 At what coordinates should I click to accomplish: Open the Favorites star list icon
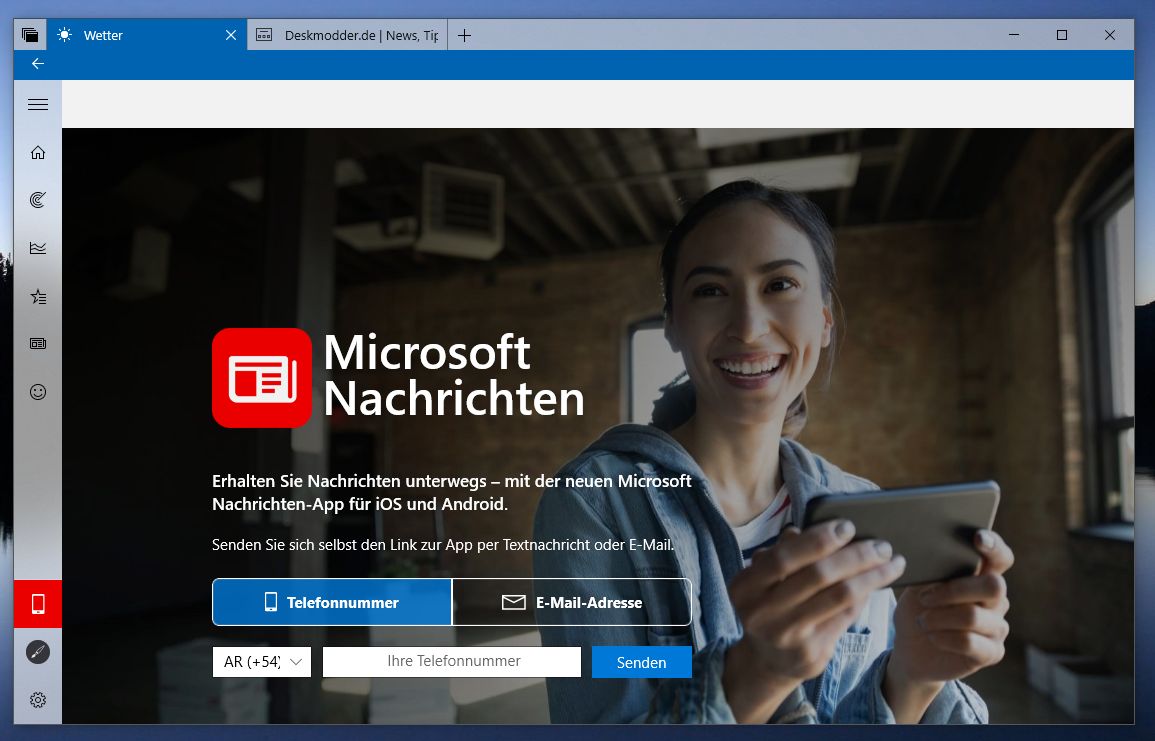38,297
